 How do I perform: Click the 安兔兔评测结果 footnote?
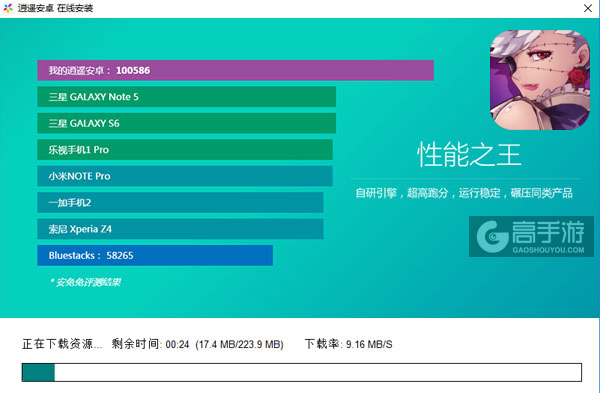85,282
